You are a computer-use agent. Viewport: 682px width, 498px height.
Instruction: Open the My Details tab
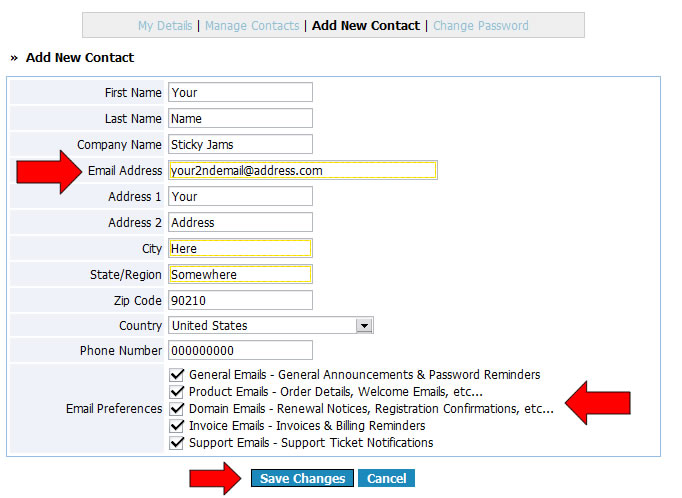point(165,25)
